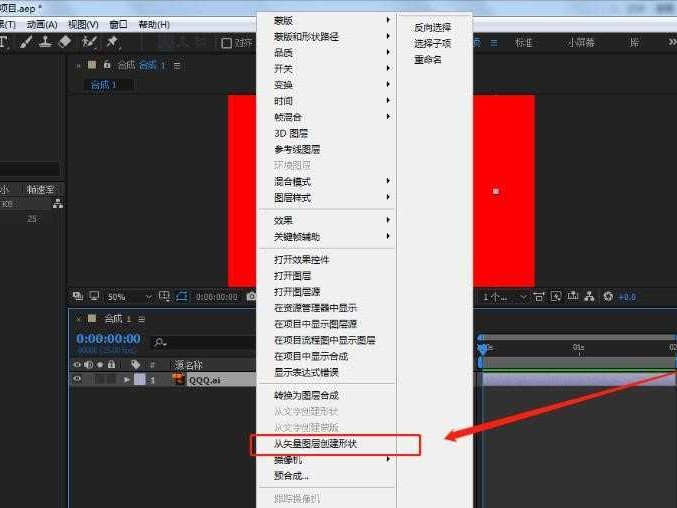
Task: Click the time navigator bar above ruler
Action: click(x=577, y=337)
